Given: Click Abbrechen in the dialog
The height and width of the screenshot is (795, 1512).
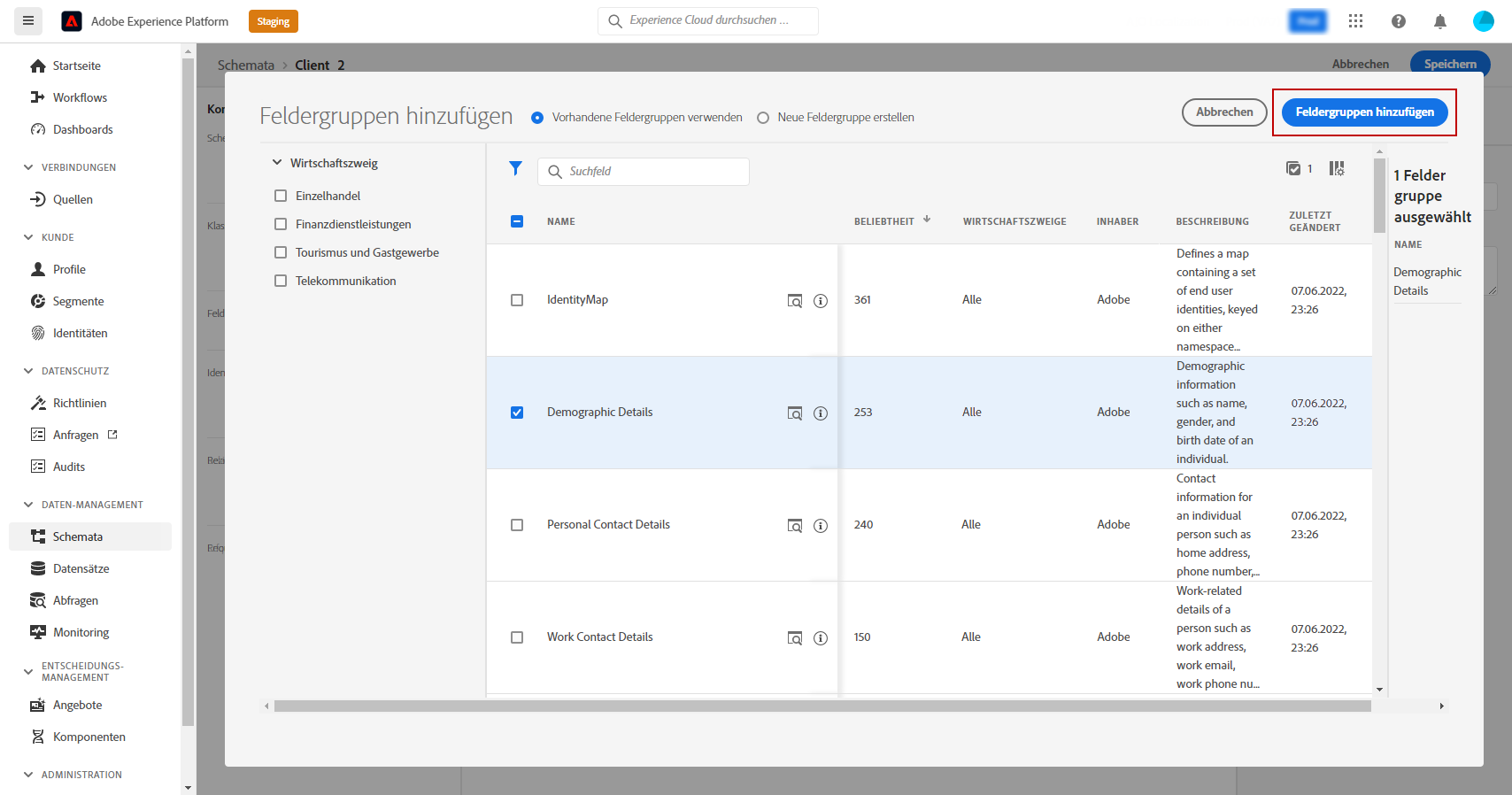Looking at the screenshot, I should click(1224, 112).
